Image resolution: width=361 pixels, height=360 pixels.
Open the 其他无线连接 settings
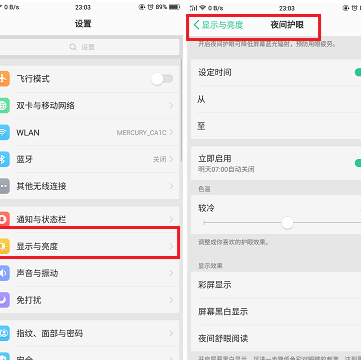pos(90,186)
